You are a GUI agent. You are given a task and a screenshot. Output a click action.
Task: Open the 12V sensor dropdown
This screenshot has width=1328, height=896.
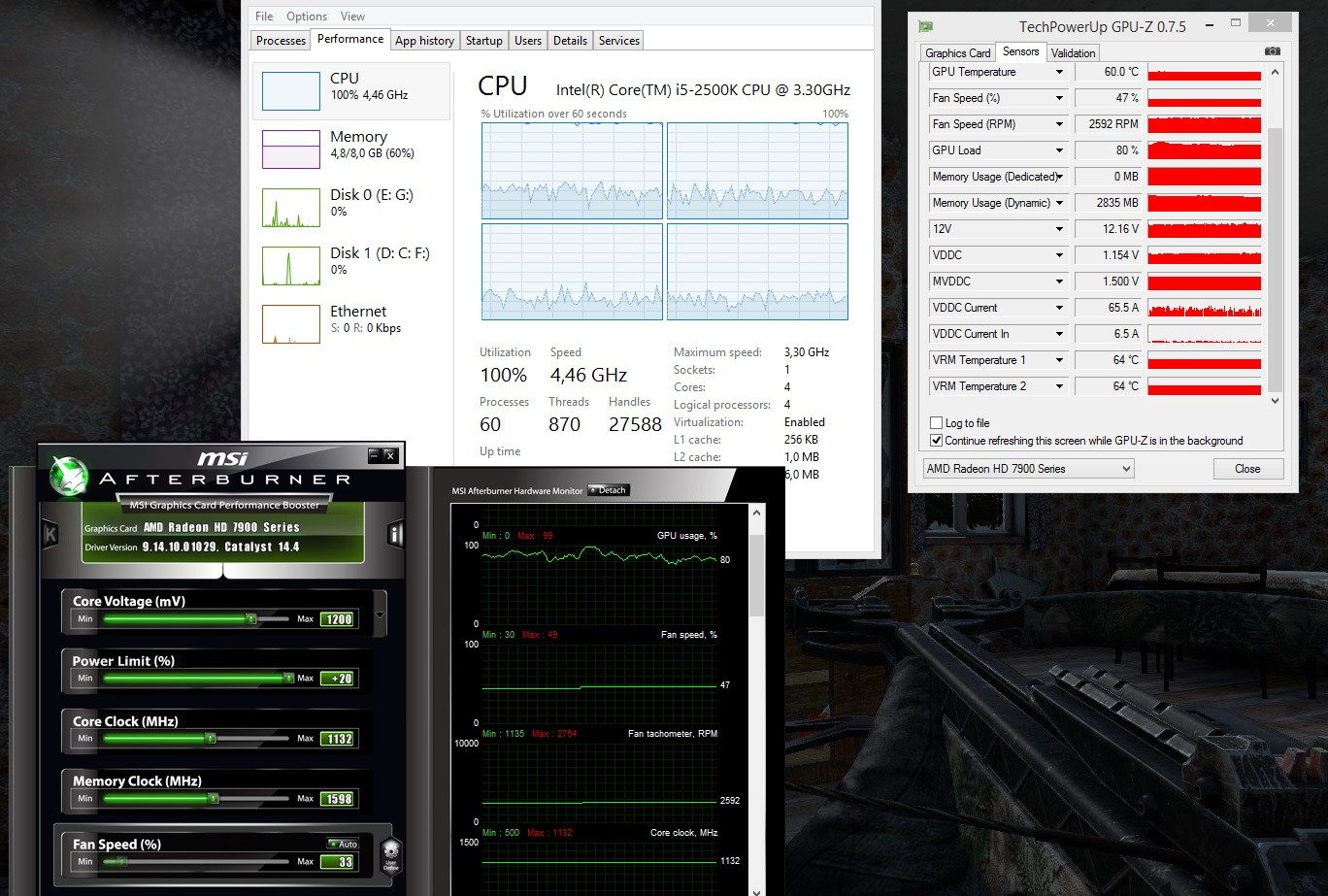(x=1060, y=229)
